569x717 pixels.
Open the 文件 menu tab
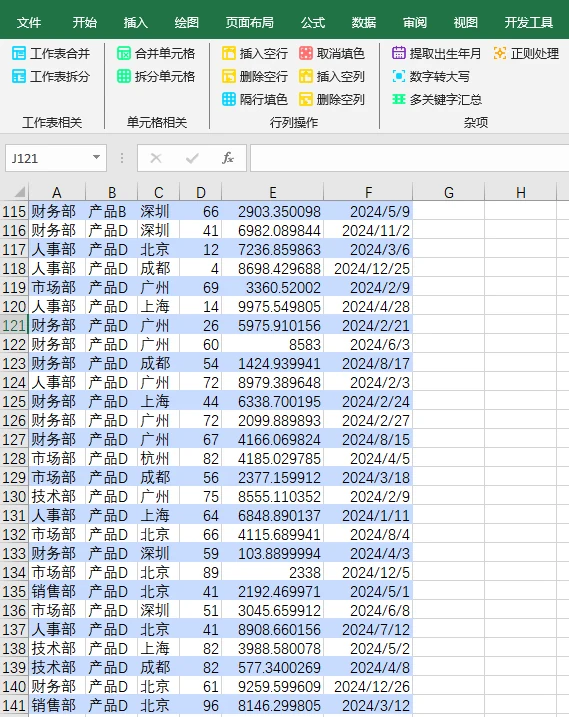pyautogui.click(x=29, y=22)
